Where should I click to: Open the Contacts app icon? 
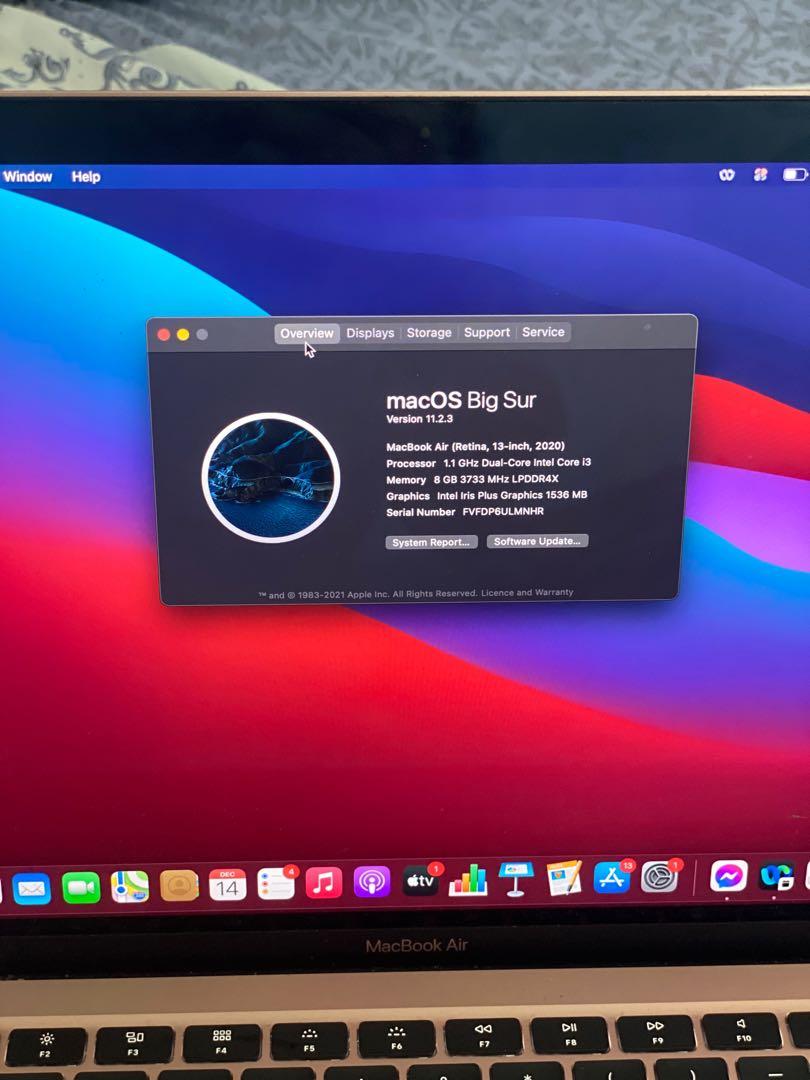179,885
